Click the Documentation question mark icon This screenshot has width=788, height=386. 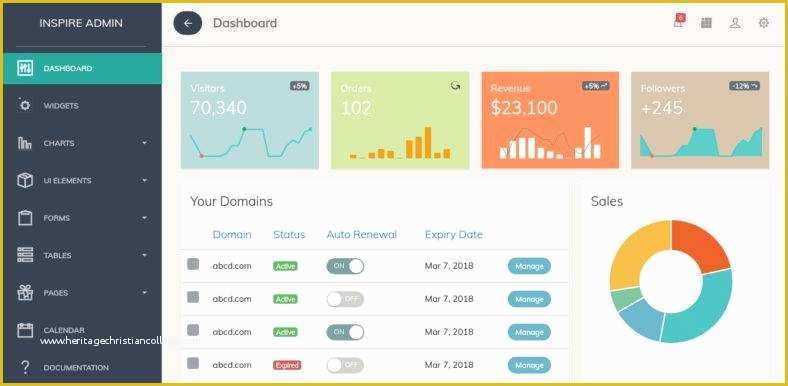pyautogui.click(x=25, y=367)
